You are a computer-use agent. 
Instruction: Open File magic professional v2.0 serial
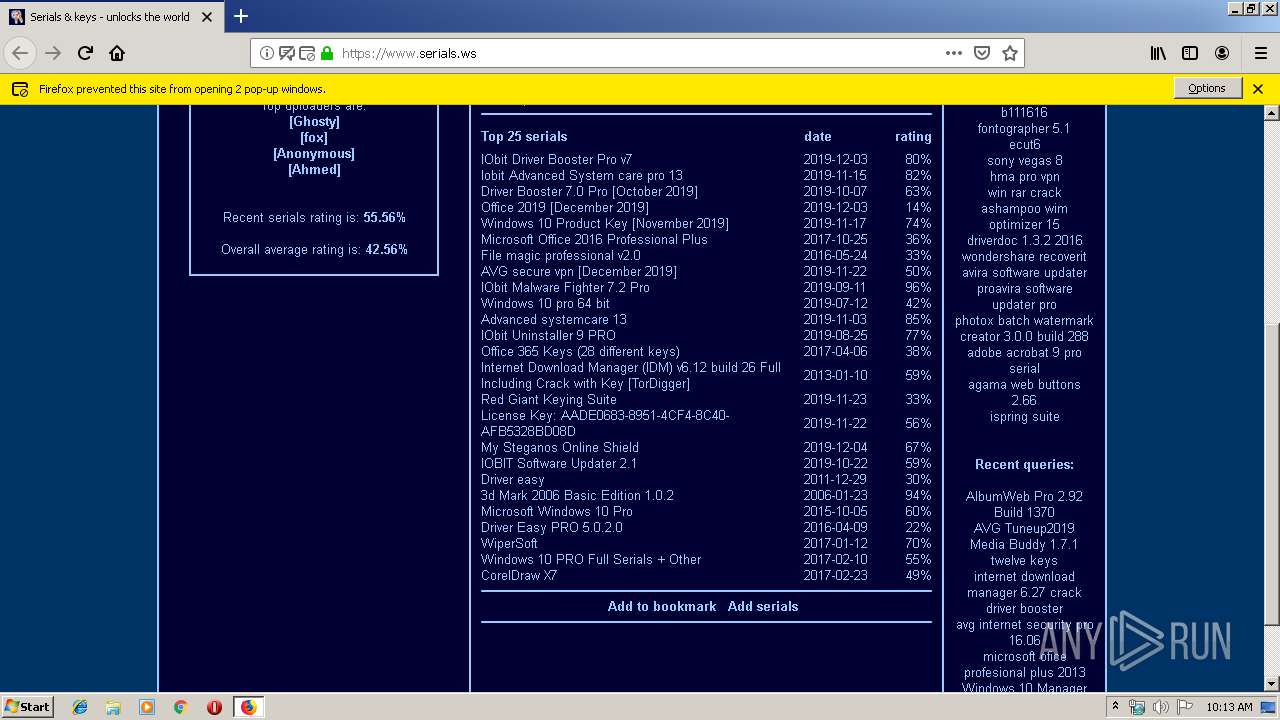click(561, 255)
